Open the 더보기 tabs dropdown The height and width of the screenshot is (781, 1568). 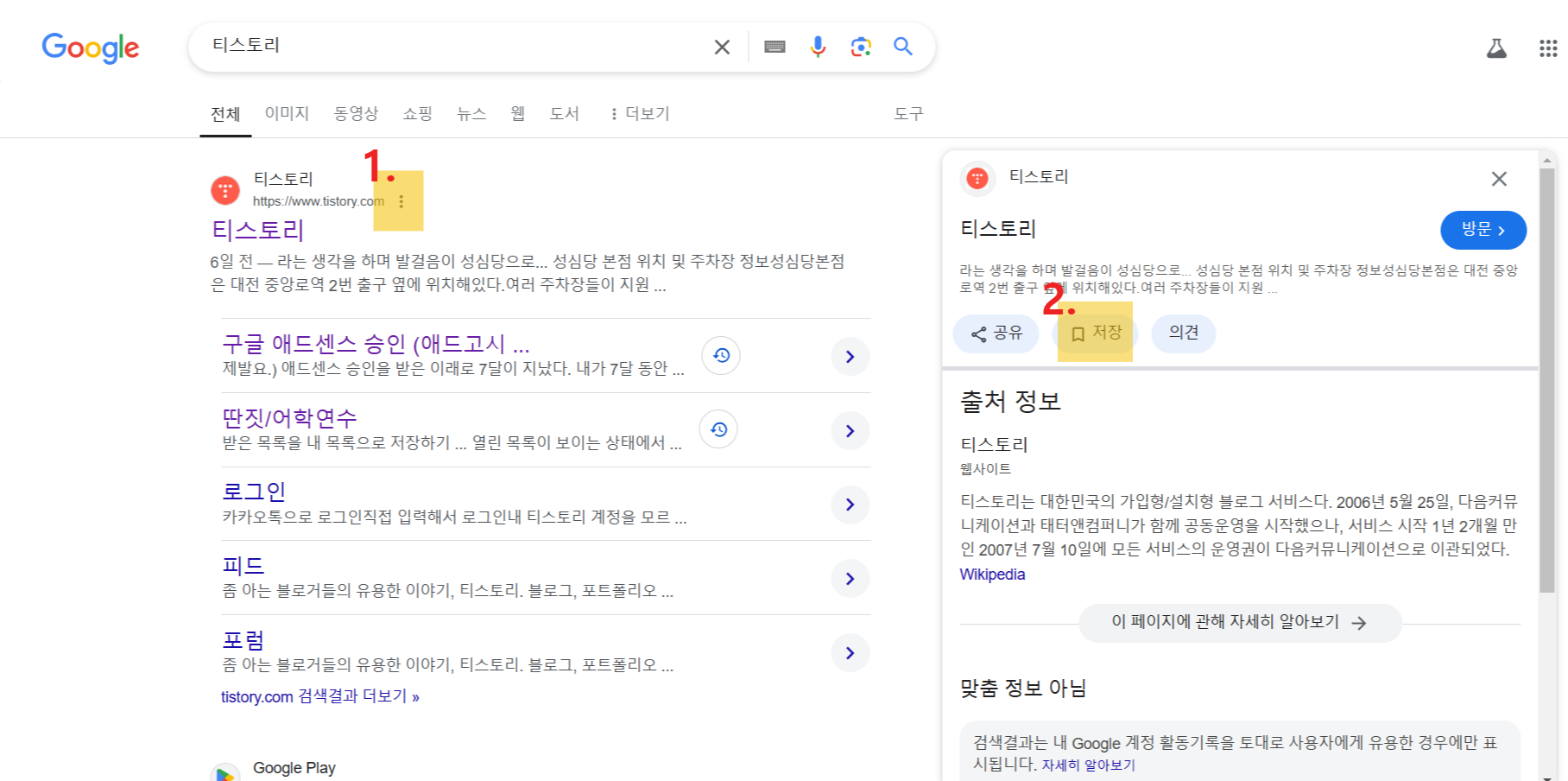tap(640, 113)
